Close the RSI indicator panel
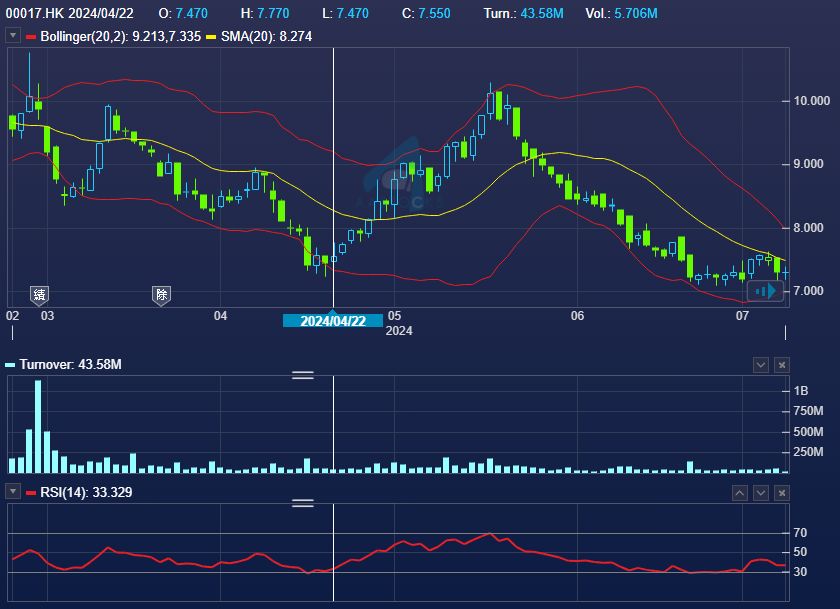The height and width of the screenshot is (609, 840). tap(782, 493)
